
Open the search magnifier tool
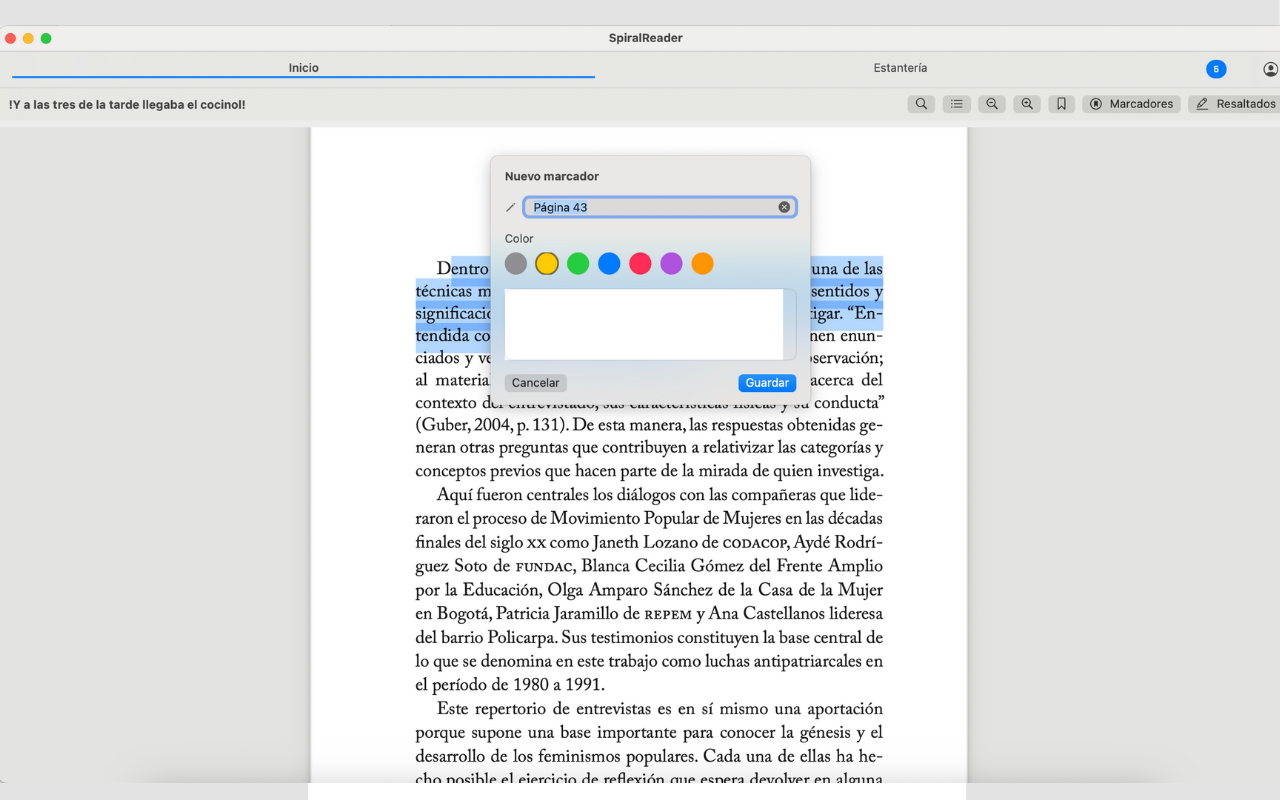click(x=921, y=104)
